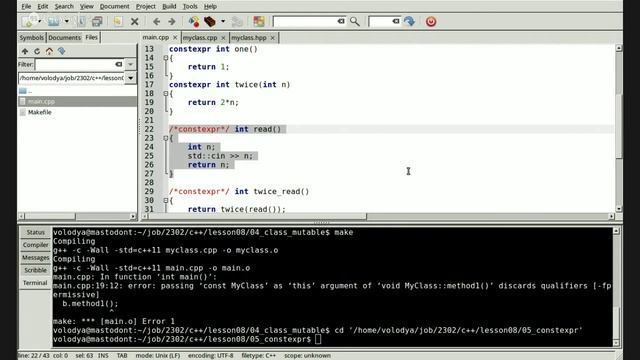Navigate back with the left arrow
Viewport: 640px width, 360px height.
coord(156,21)
